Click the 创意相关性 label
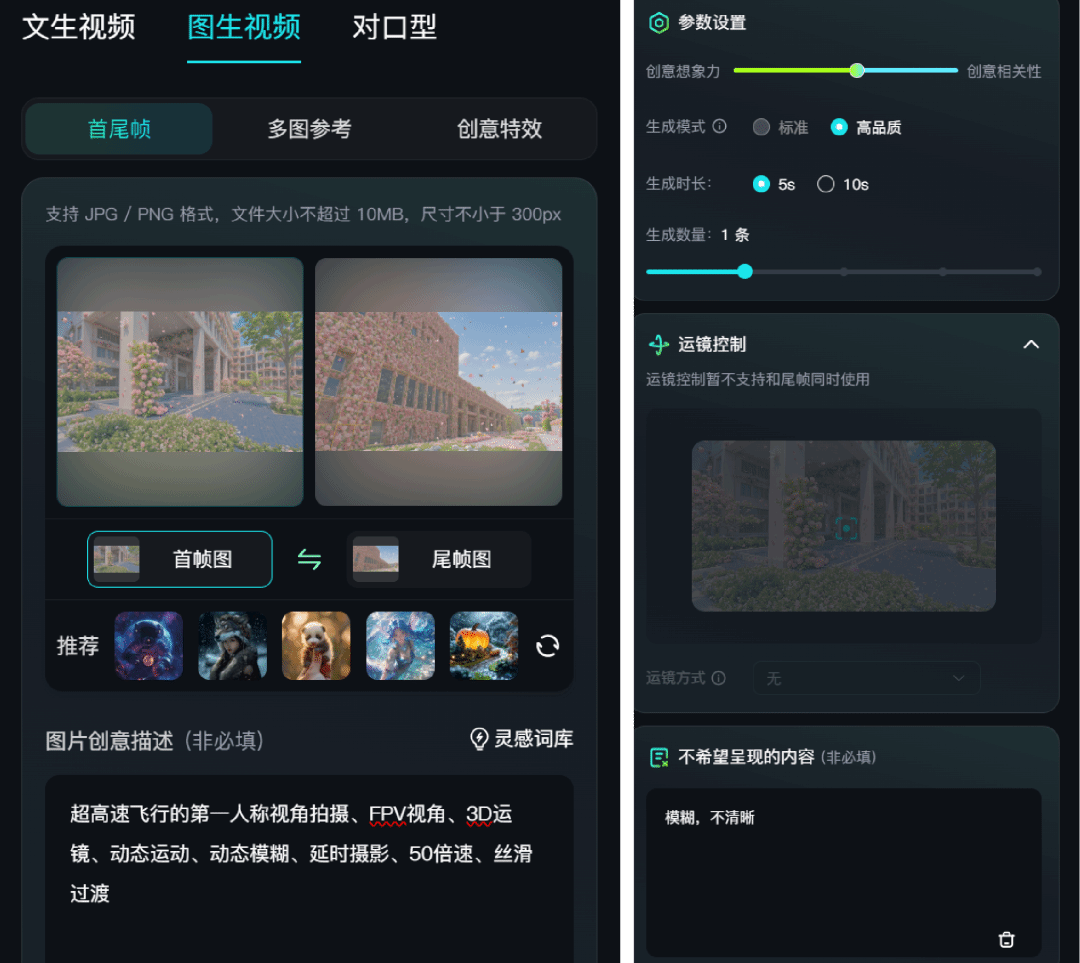Screen dimensions: 1080x963 (x=1004, y=71)
